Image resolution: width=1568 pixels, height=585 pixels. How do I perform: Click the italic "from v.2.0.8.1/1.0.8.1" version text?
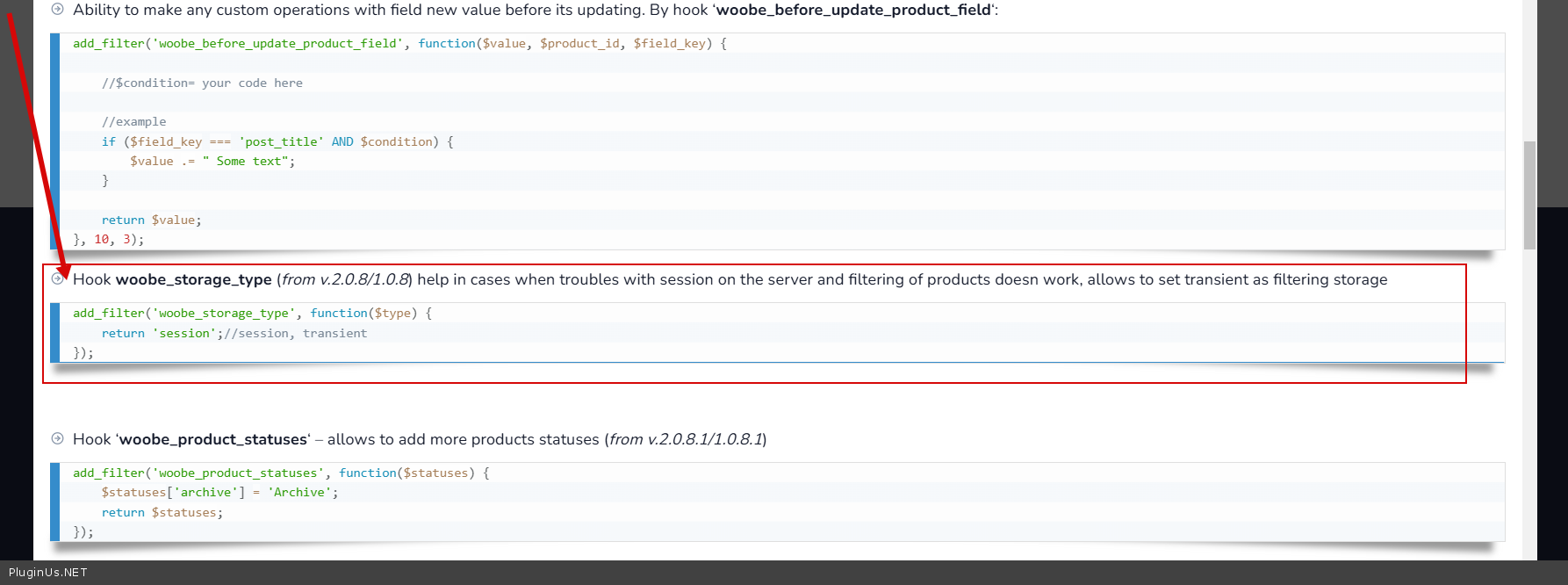[686, 439]
